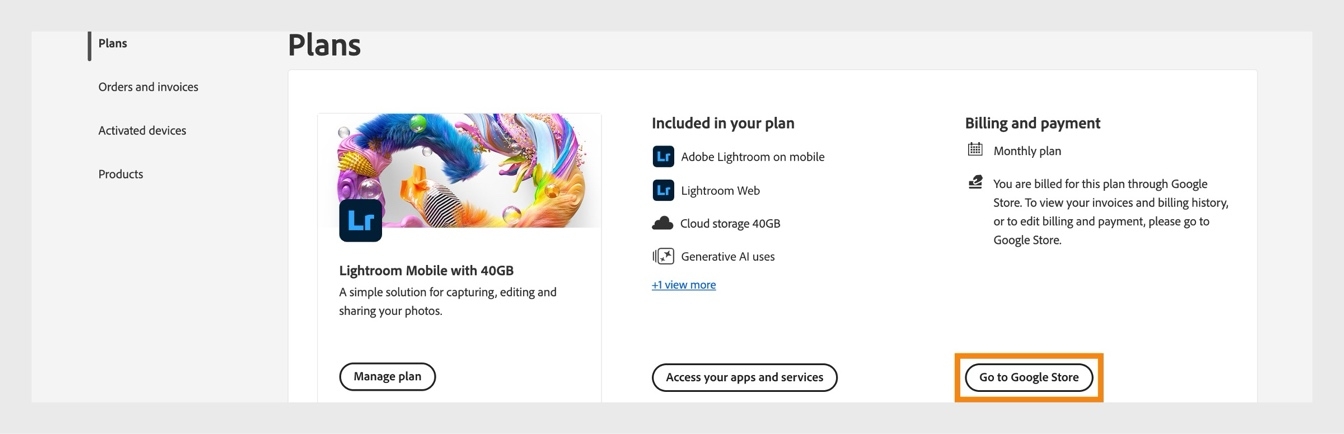Click the Lightroom Mobile with 40GB title

(x=426, y=271)
